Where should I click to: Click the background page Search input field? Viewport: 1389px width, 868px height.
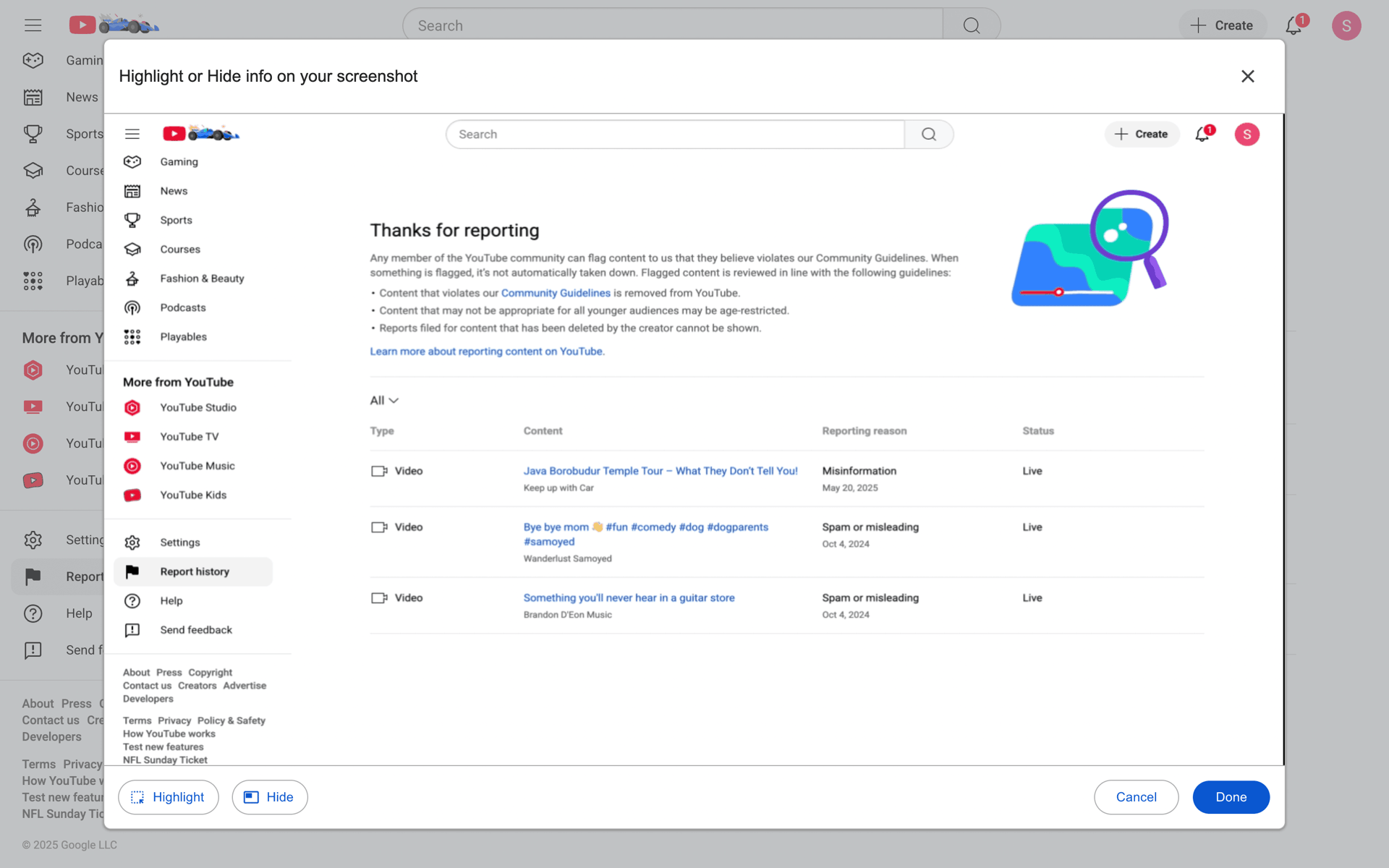(673, 26)
